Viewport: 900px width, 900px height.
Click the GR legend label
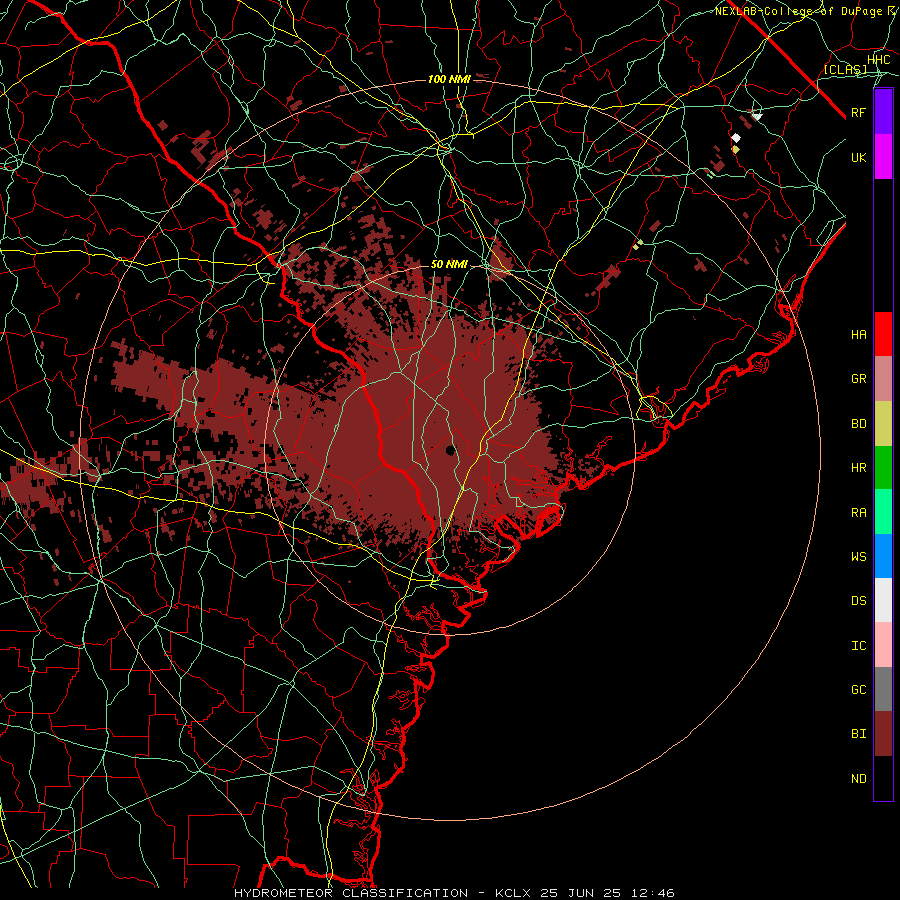click(858, 379)
